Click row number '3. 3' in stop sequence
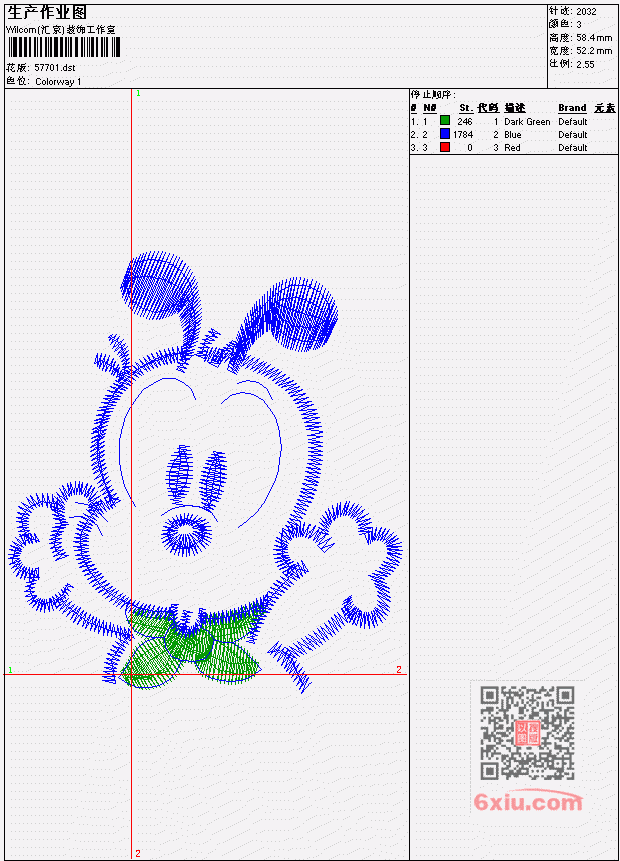This screenshot has height=861, width=620. [419, 148]
